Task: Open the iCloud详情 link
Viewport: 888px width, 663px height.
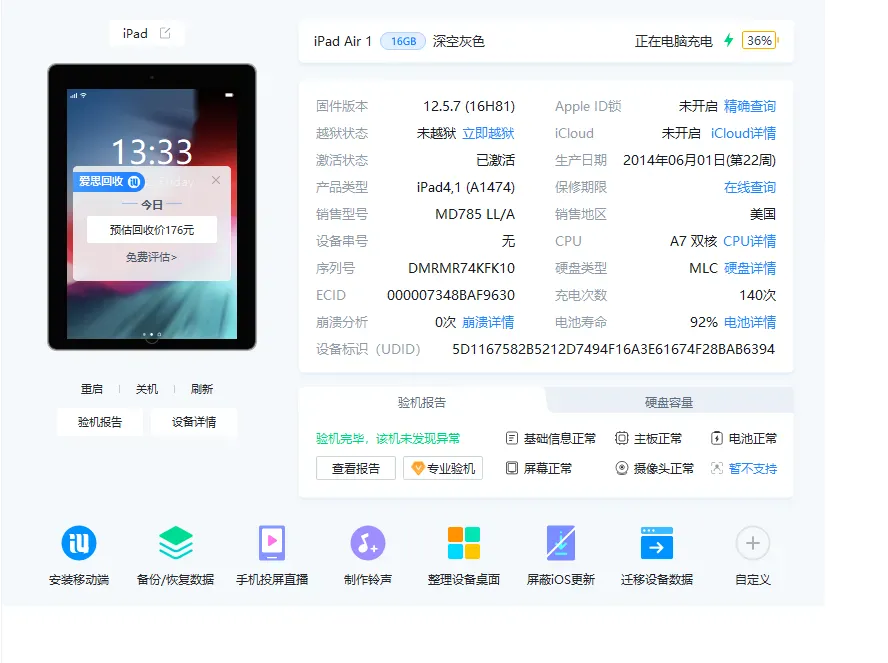Action: pos(744,133)
